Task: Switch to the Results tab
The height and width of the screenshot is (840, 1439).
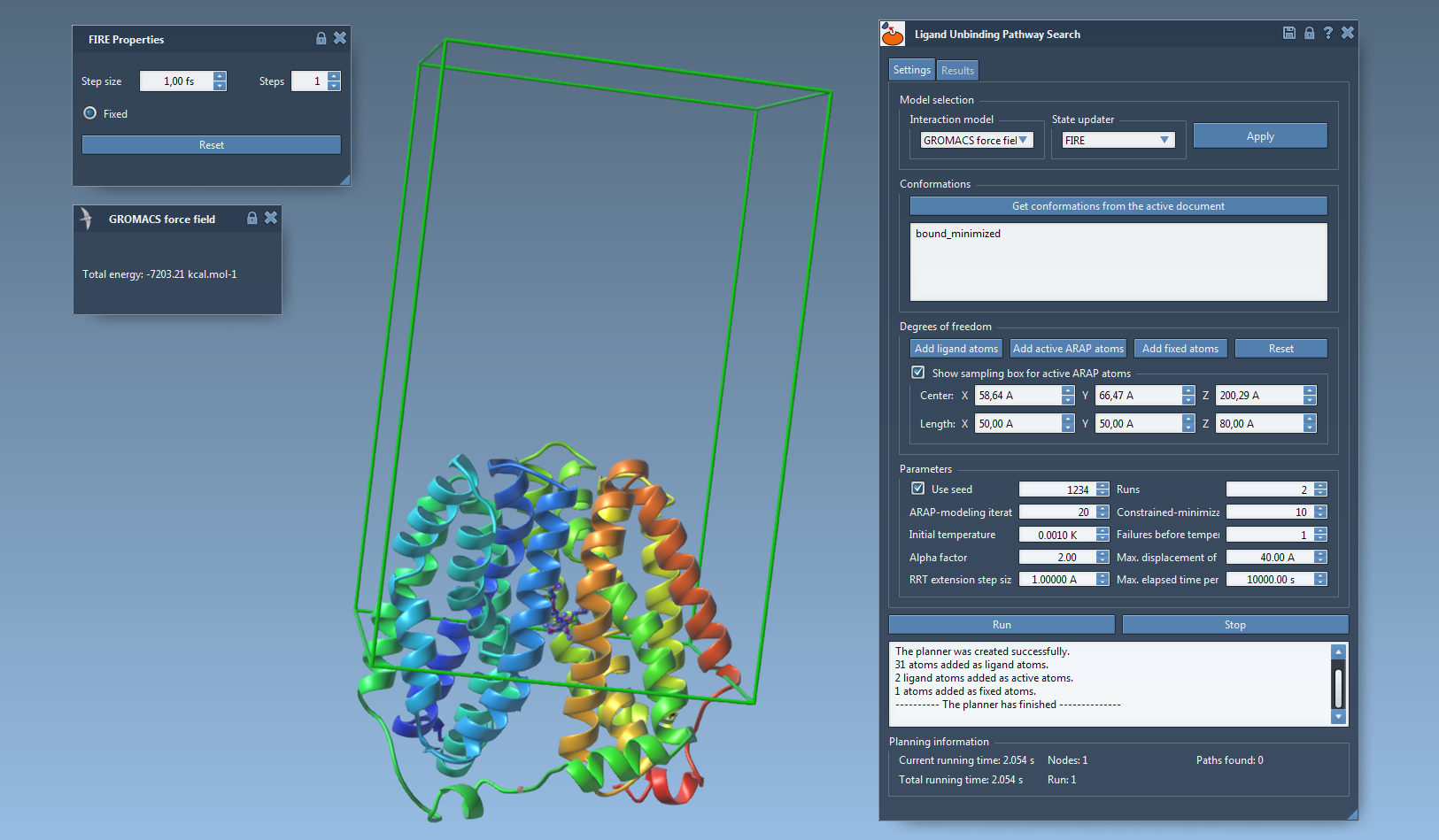Action: [x=957, y=70]
